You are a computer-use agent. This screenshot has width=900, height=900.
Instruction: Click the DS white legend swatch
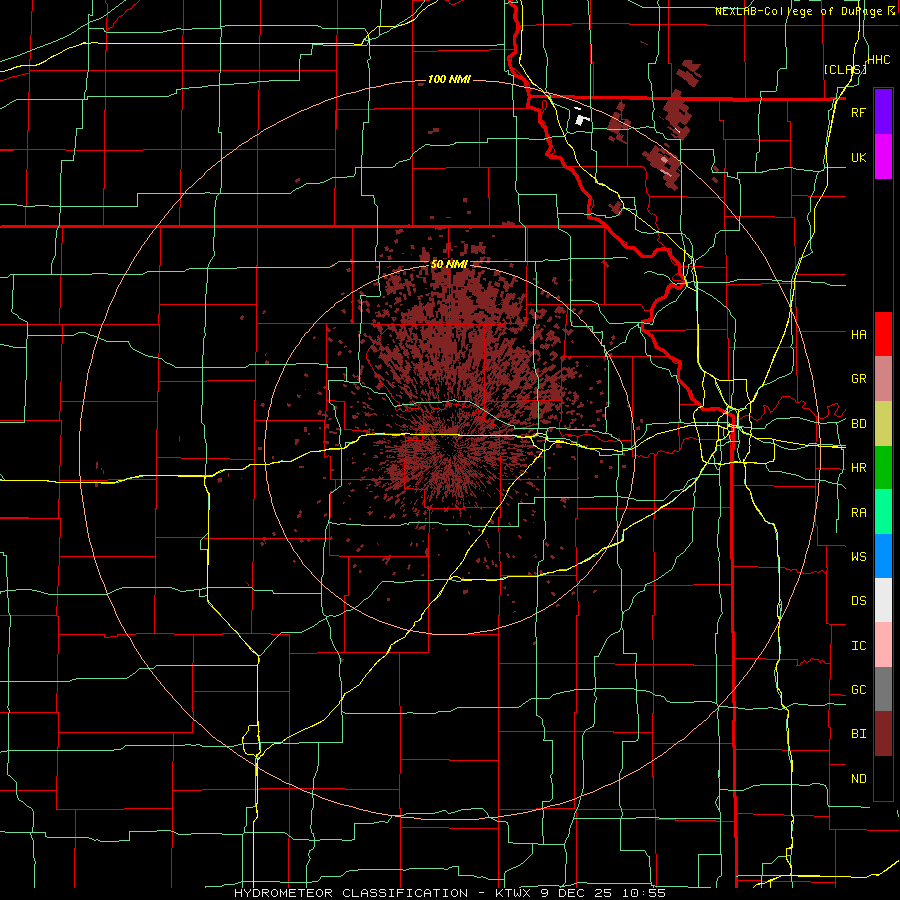883,600
